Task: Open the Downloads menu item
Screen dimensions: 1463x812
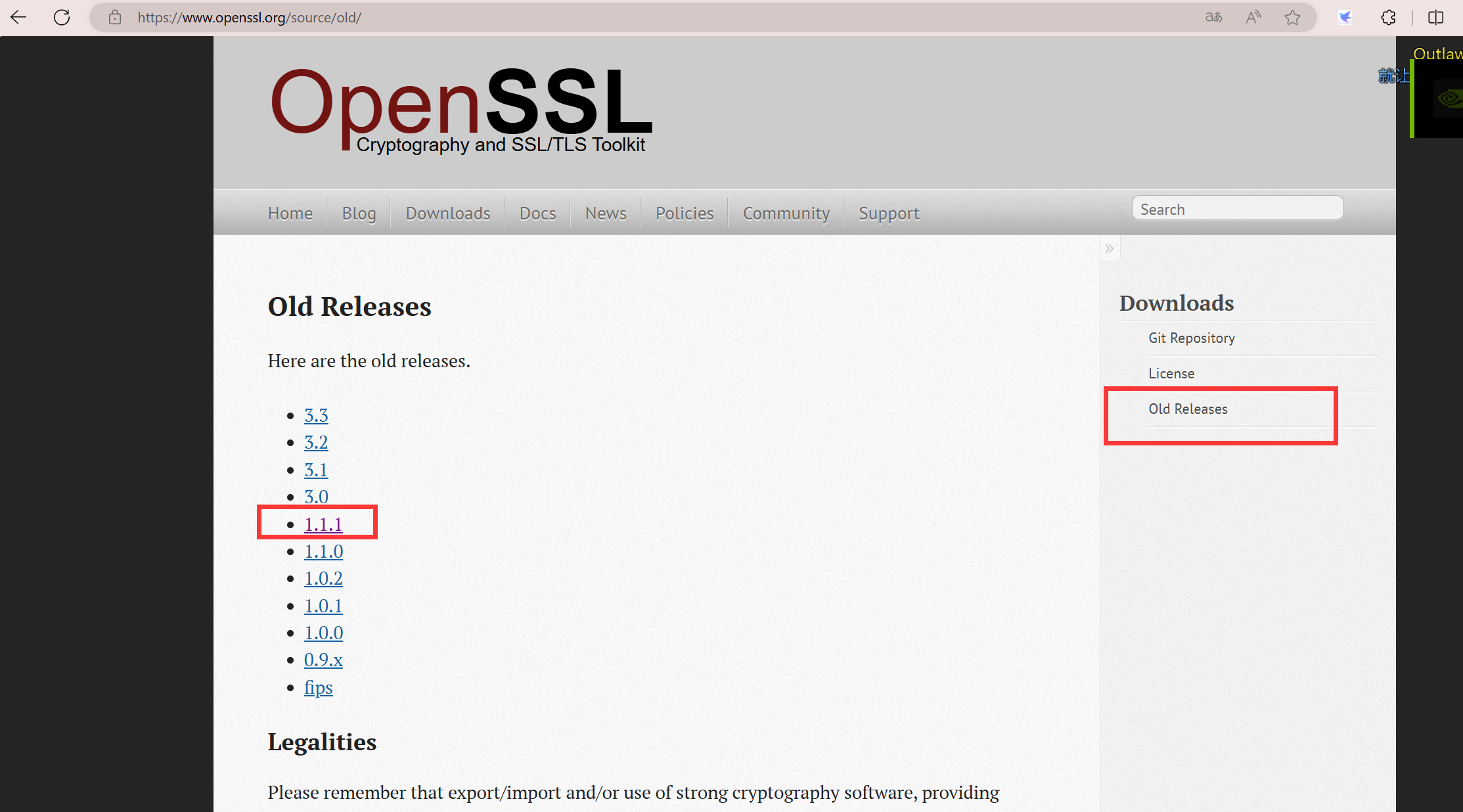Action: [x=447, y=213]
